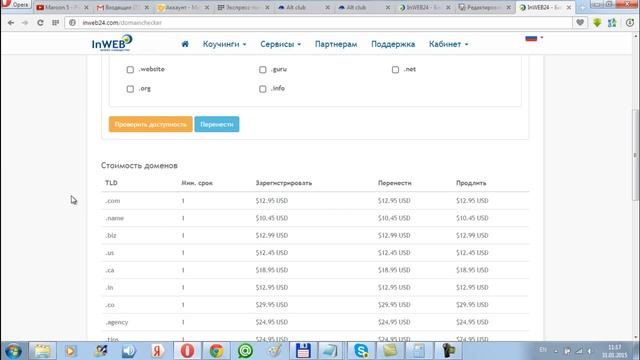This screenshot has width=640, height=360.
Task: Open the Поддержка menu item
Action: (393, 44)
